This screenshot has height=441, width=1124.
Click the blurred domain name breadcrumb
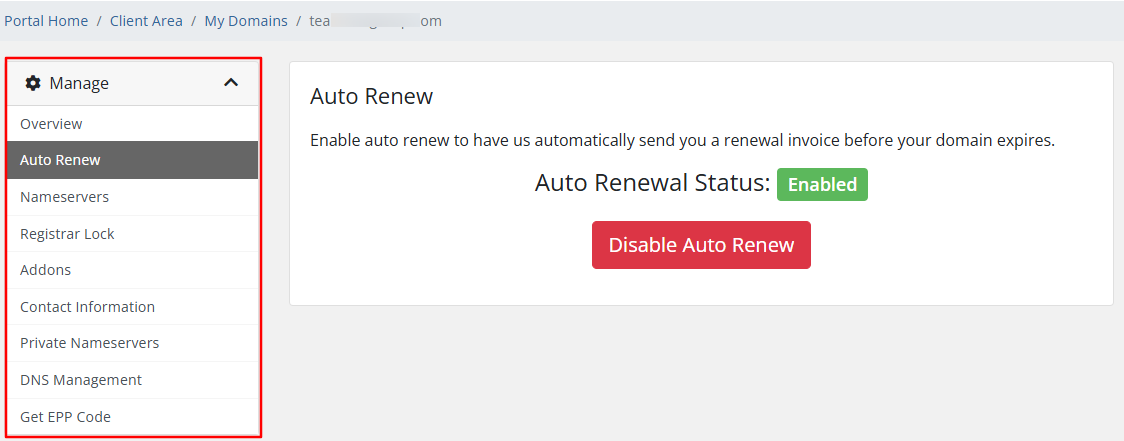(x=375, y=21)
